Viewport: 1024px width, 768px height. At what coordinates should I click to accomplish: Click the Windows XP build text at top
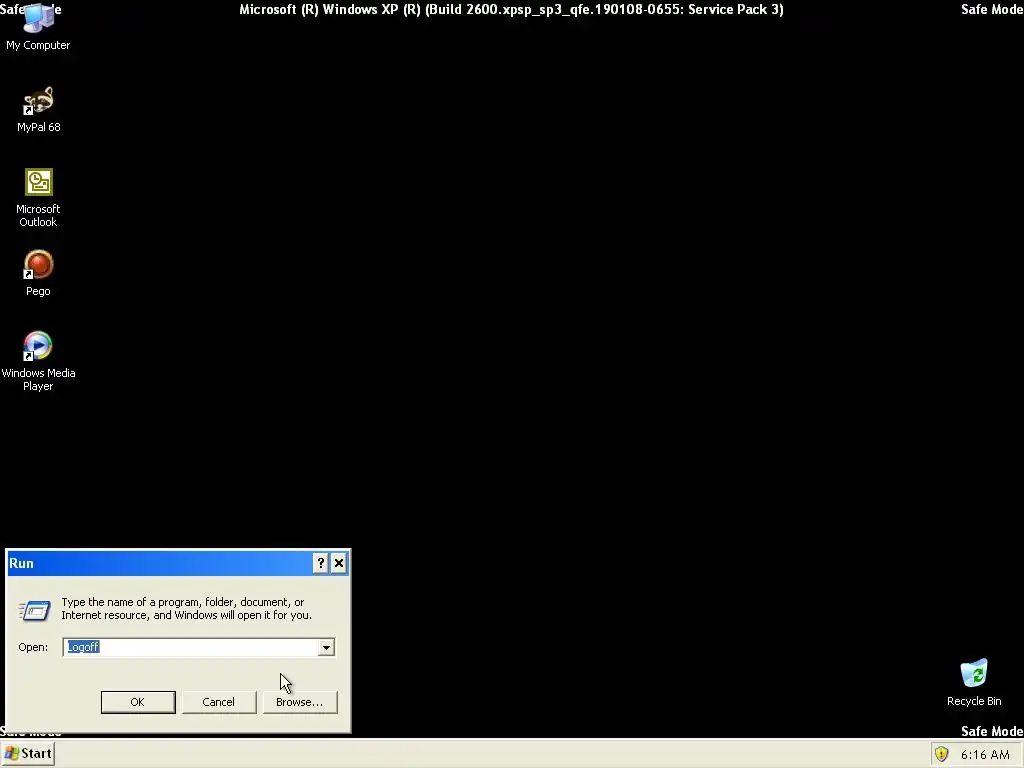(511, 10)
